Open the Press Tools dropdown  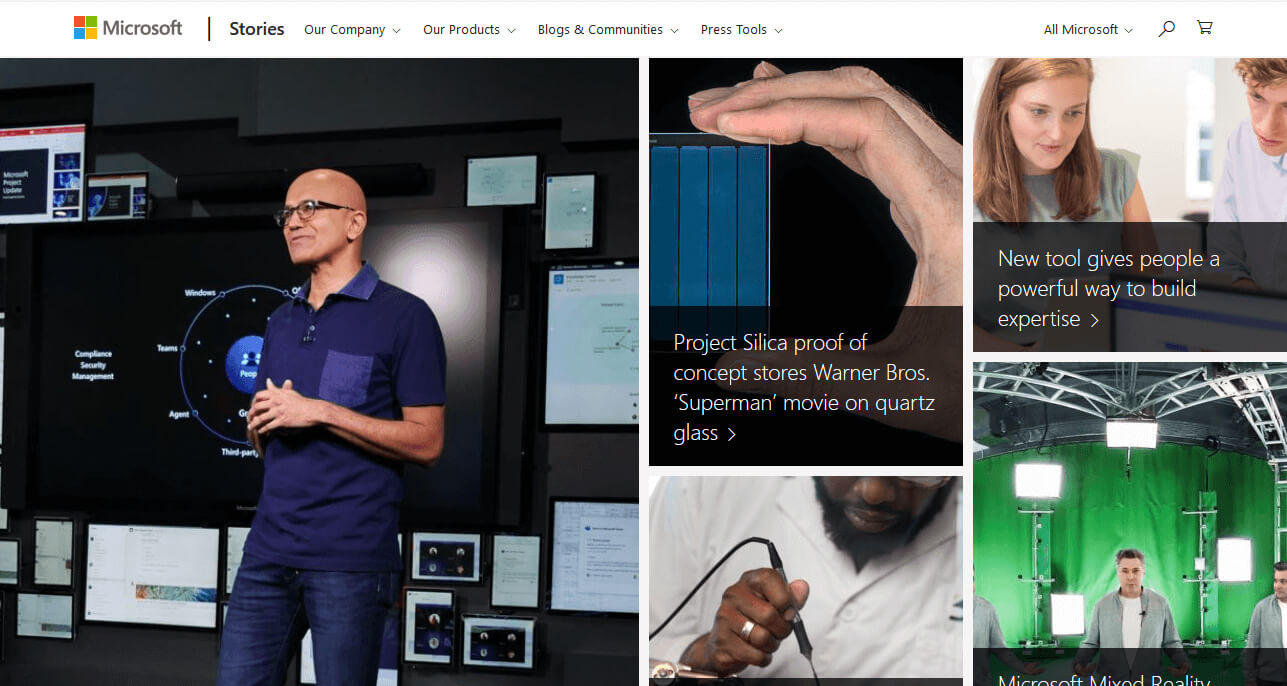[740, 29]
